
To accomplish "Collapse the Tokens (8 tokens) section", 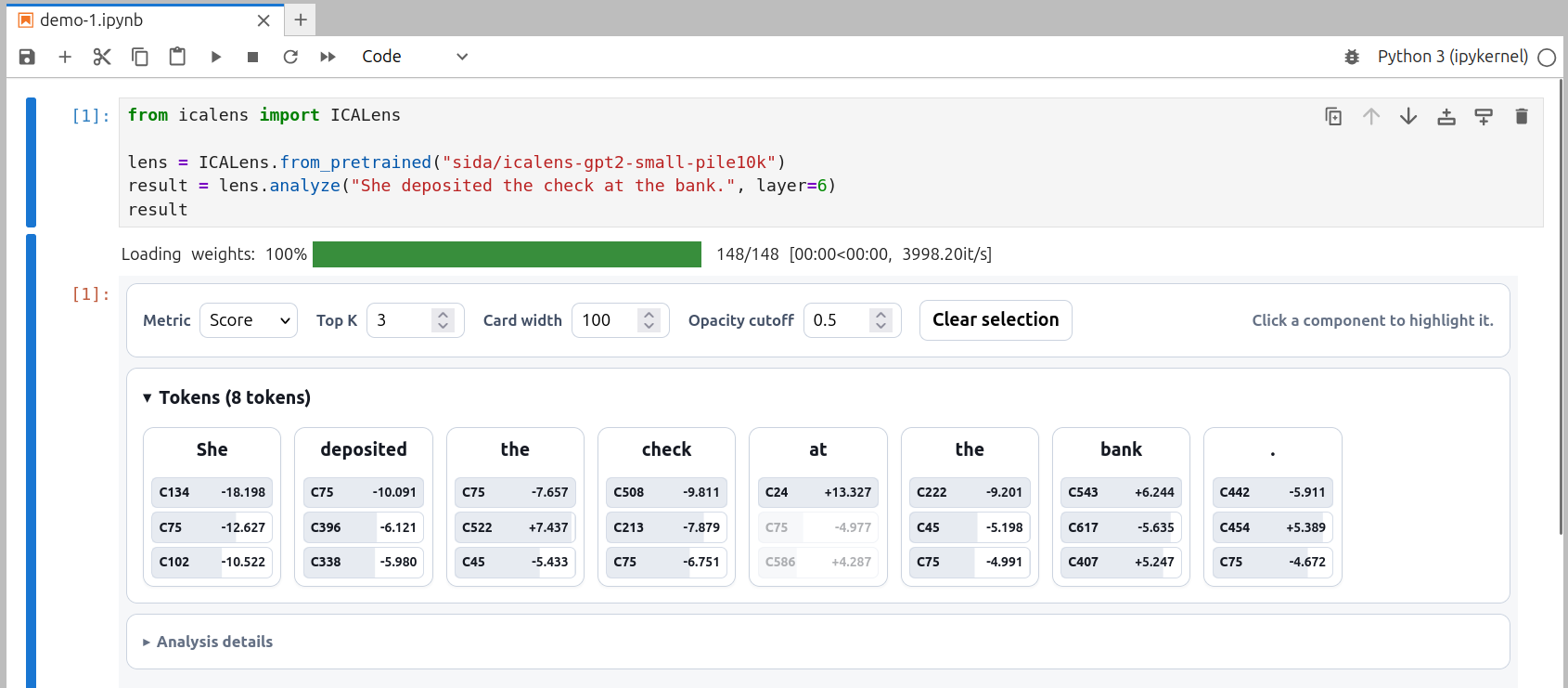I will [x=226, y=397].
